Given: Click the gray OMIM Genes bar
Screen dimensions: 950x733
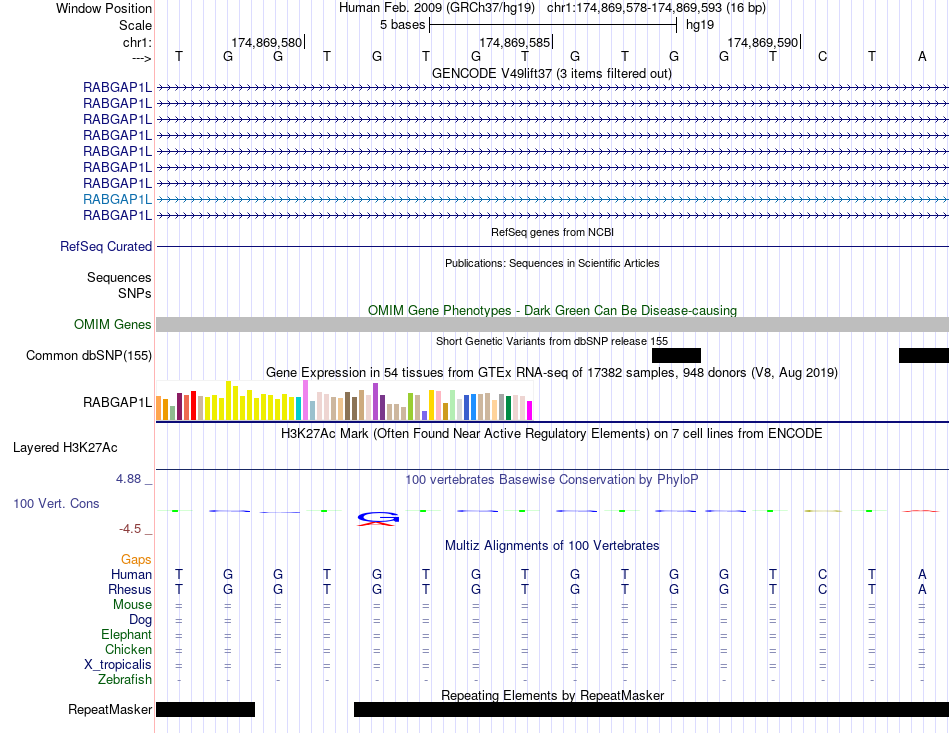Looking at the screenshot, I should point(552,325).
